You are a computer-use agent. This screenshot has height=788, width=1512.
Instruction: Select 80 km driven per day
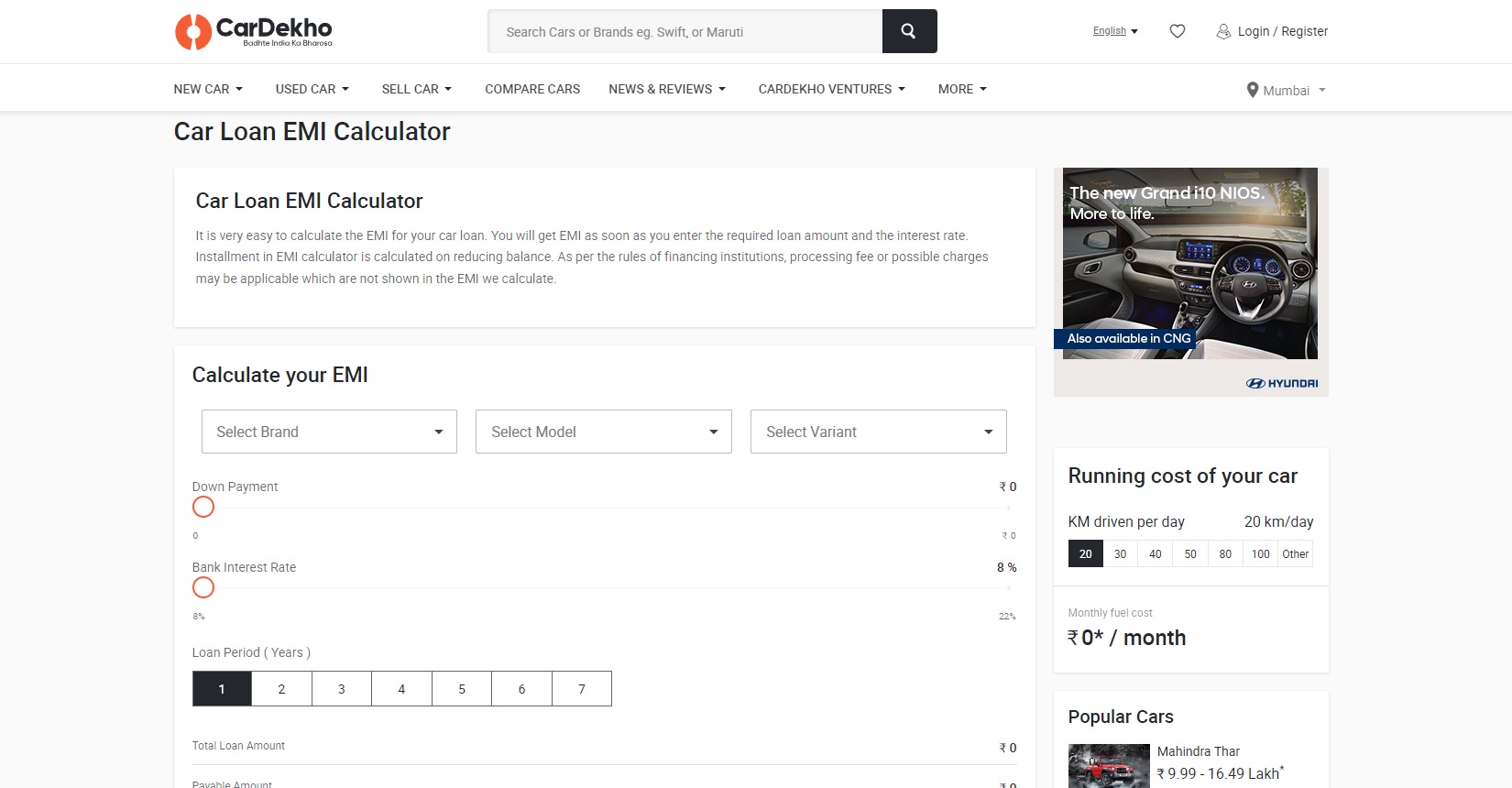pyautogui.click(x=1225, y=553)
